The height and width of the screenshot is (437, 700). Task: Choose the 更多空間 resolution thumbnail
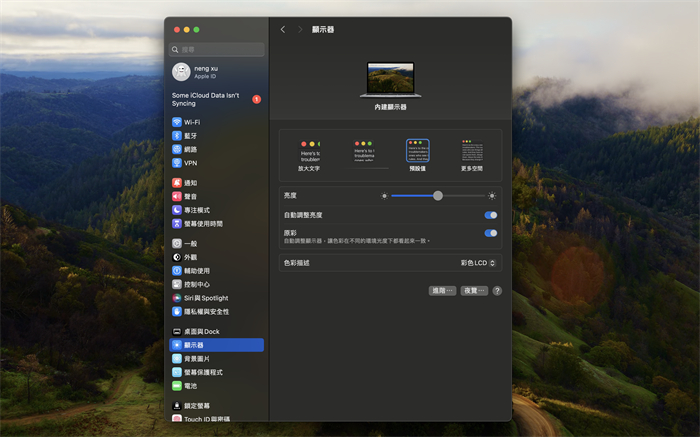pos(472,151)
